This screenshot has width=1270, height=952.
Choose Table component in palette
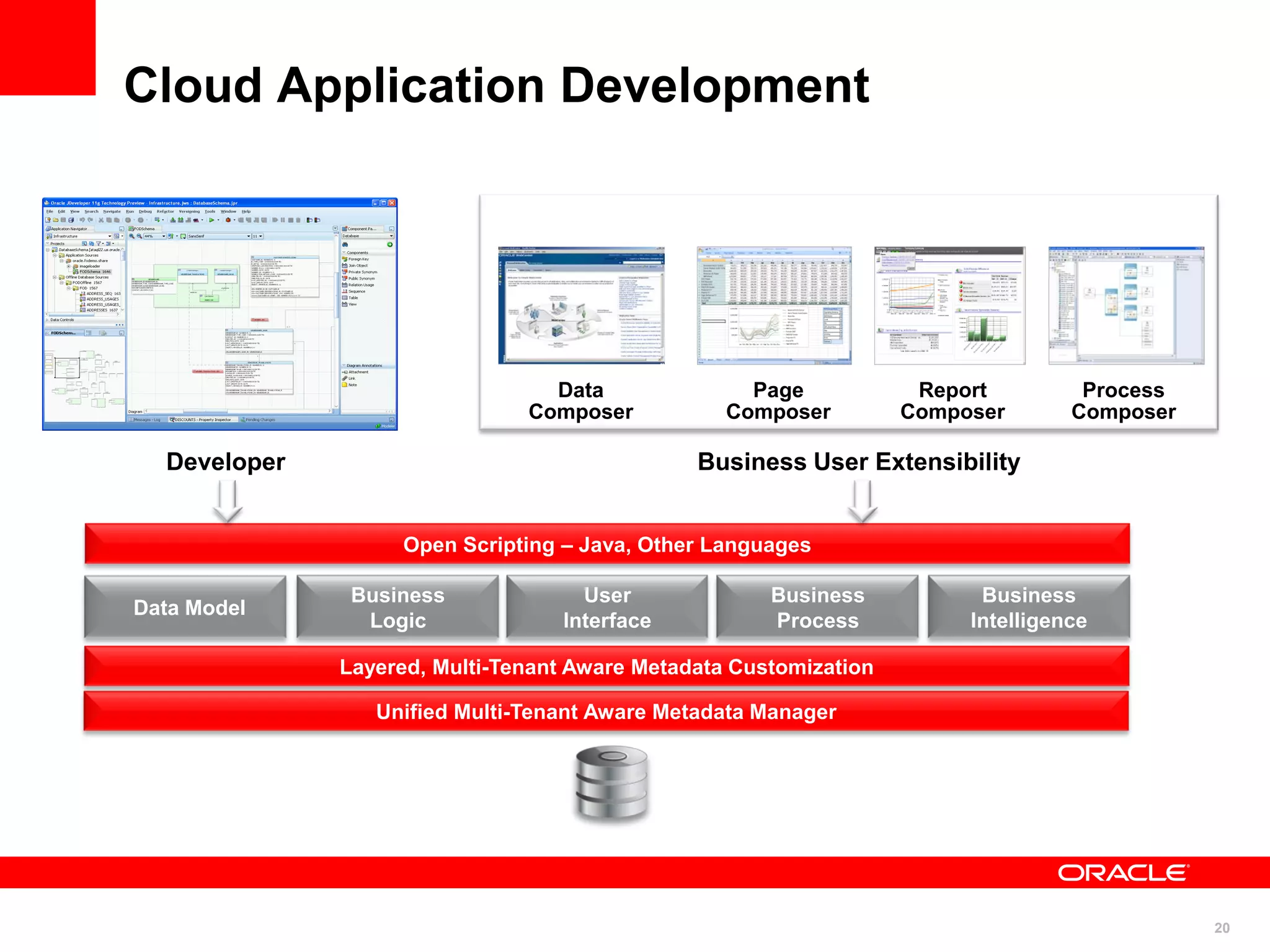pos(350,297)
